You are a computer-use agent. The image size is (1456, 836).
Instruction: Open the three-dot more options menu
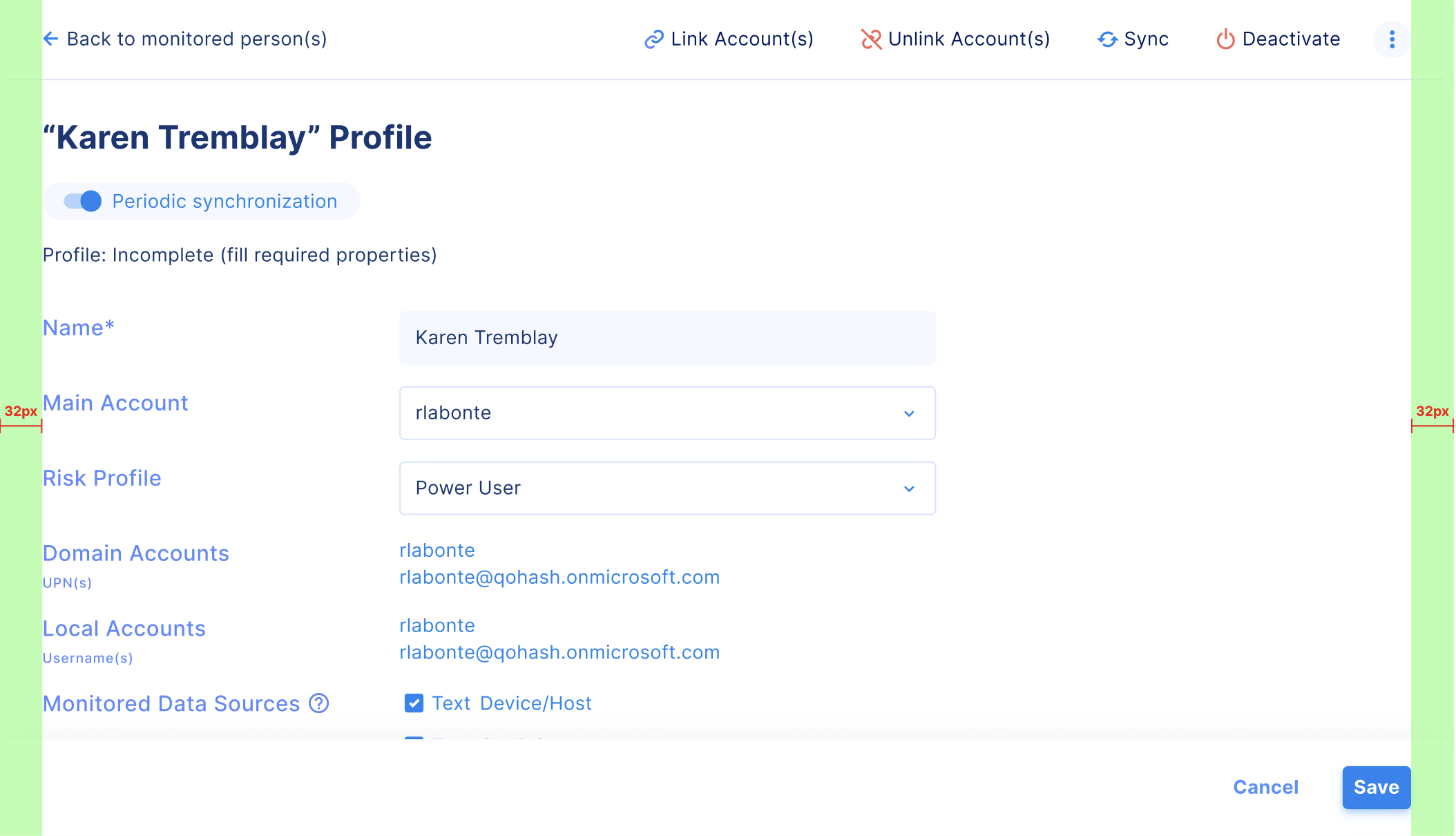click(1392, 39)
